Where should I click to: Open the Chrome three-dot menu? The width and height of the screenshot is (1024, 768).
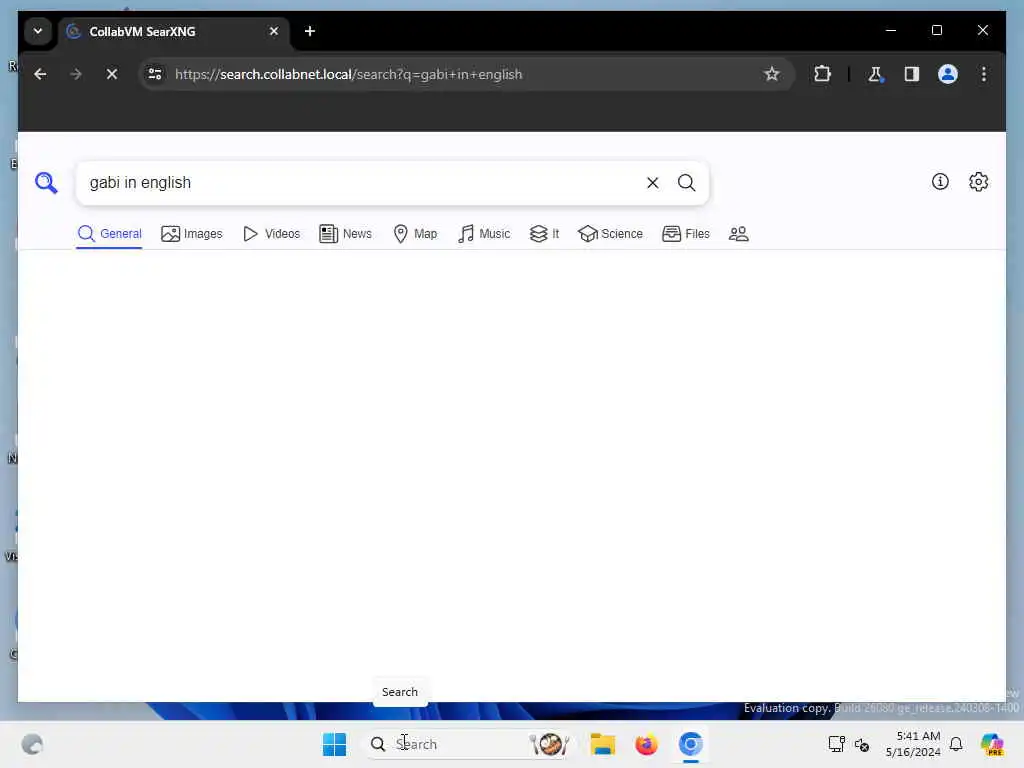click(984, 74)
